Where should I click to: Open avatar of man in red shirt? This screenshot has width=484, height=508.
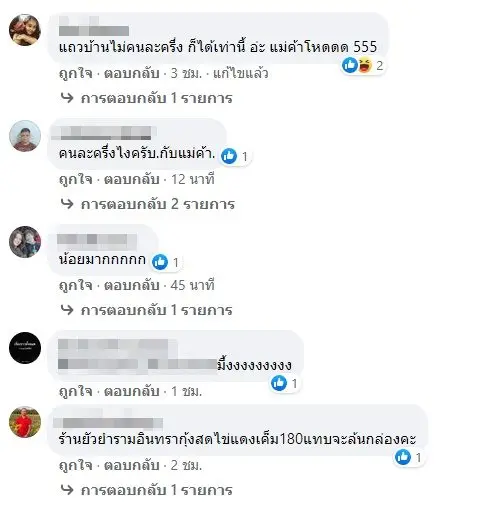[x=25, y=422]
